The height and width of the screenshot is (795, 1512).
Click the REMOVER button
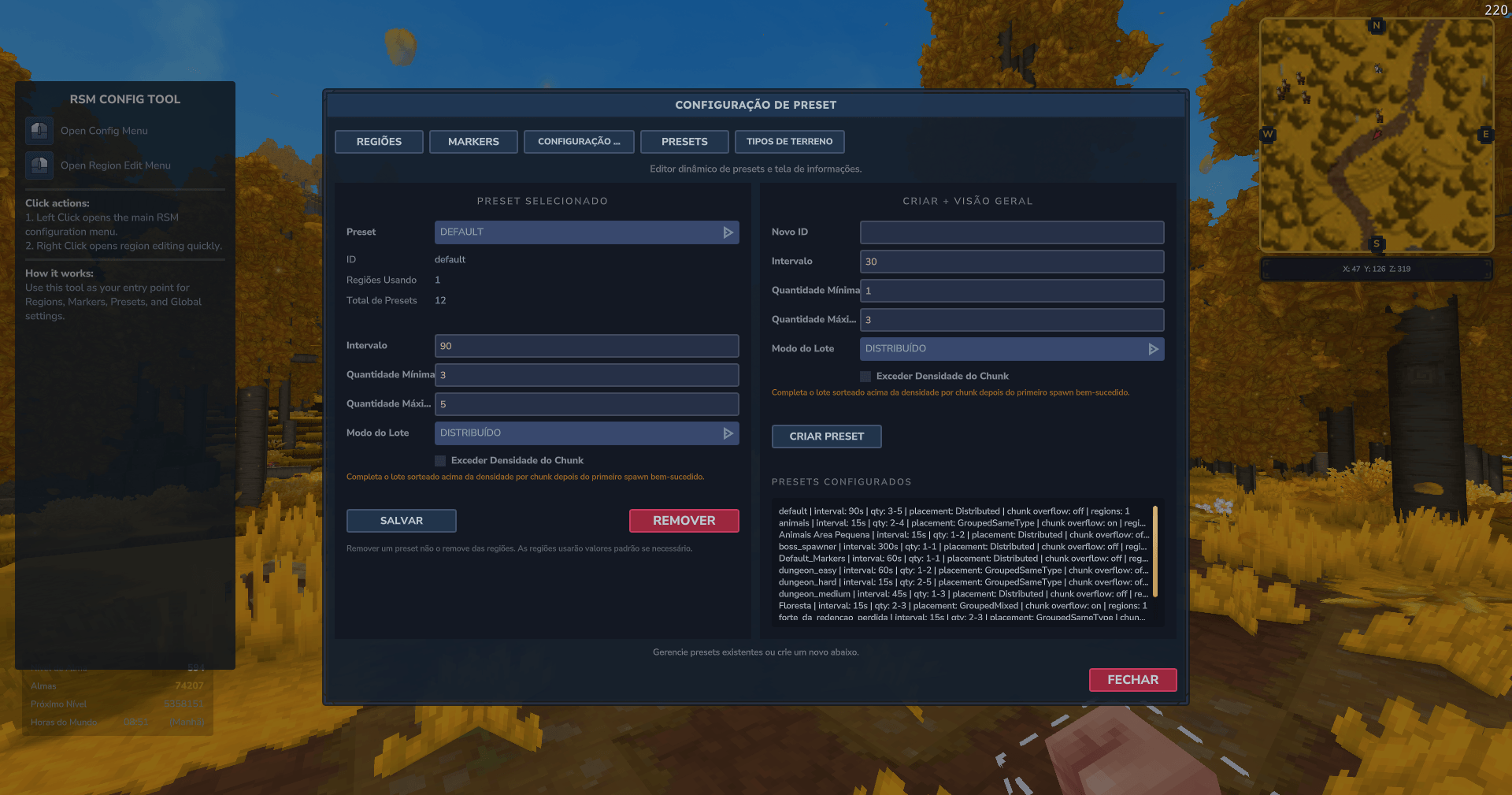point(684,521)
